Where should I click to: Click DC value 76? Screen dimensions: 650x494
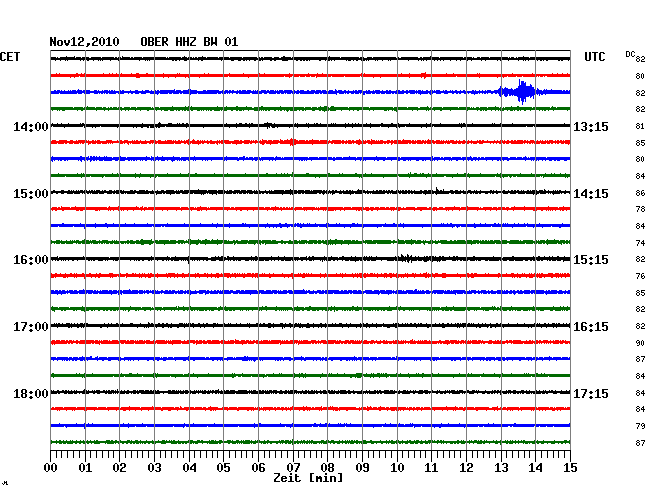coord(640,276)
